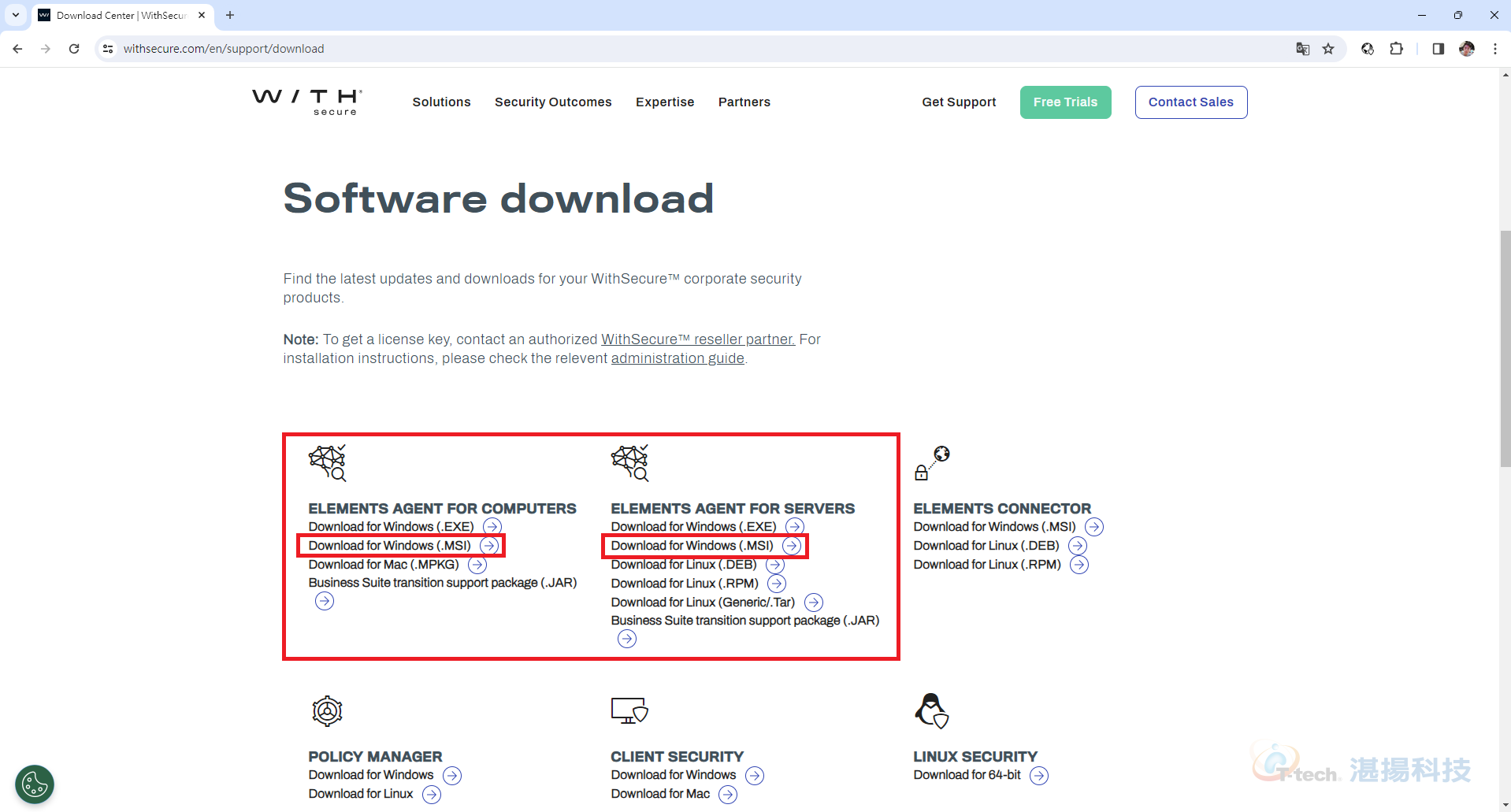The image size is (1511, 812).
Task: Click the Policy Manager gear icon
Action: [x=327, y=711]
